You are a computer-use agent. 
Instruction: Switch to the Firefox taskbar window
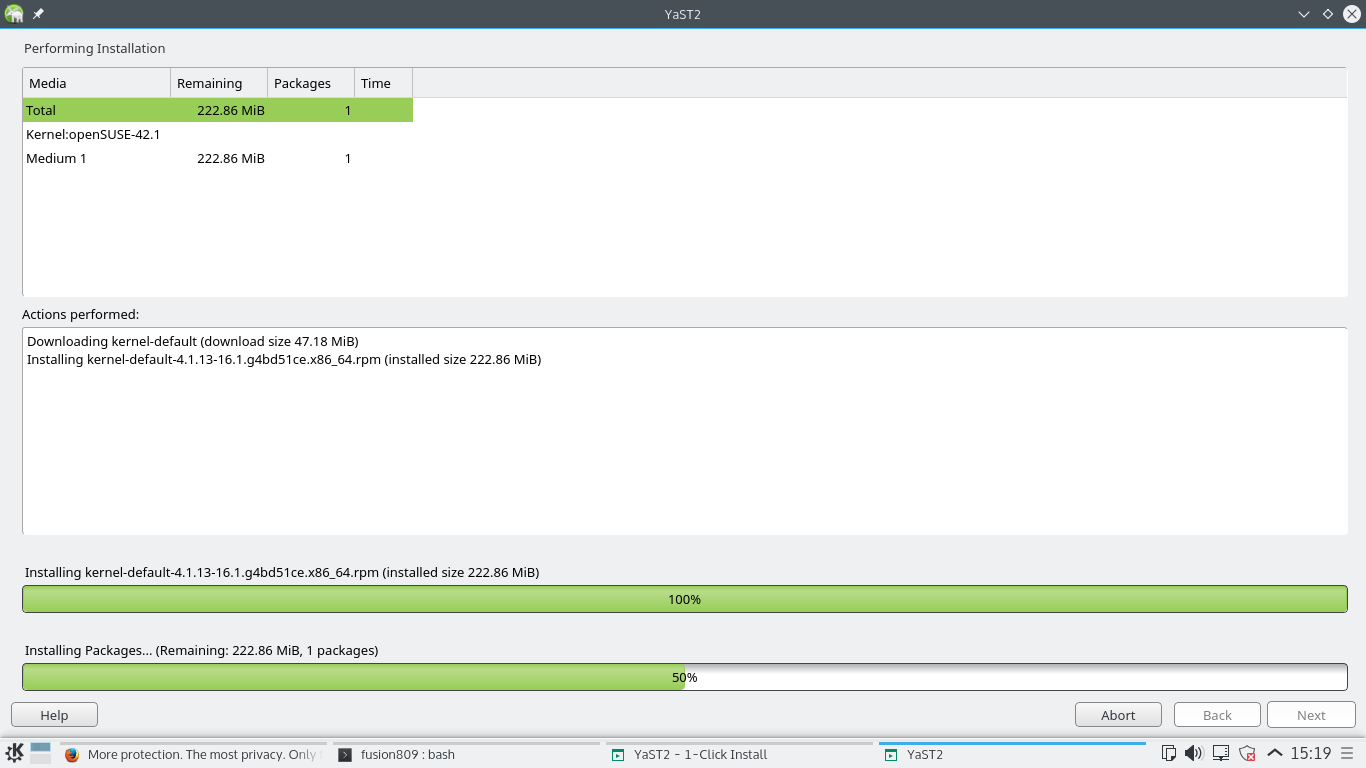(x=192, y=755)
